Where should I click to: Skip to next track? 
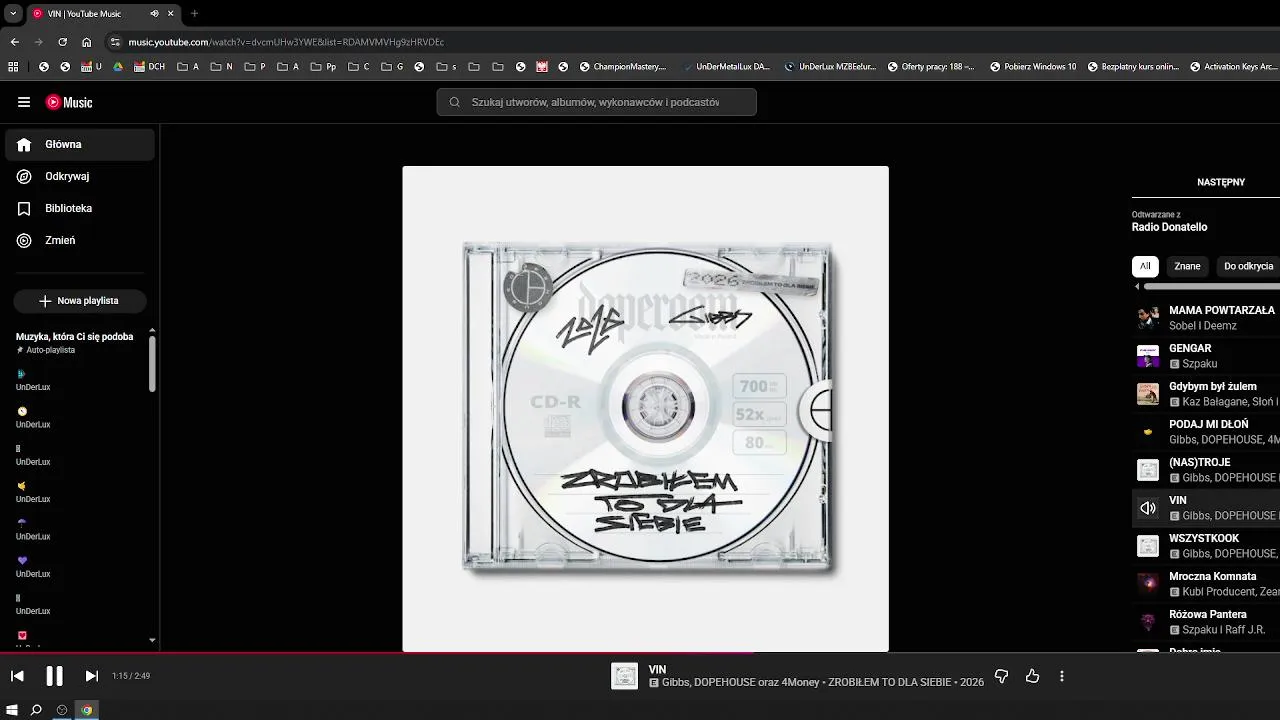tap(91, 676)
